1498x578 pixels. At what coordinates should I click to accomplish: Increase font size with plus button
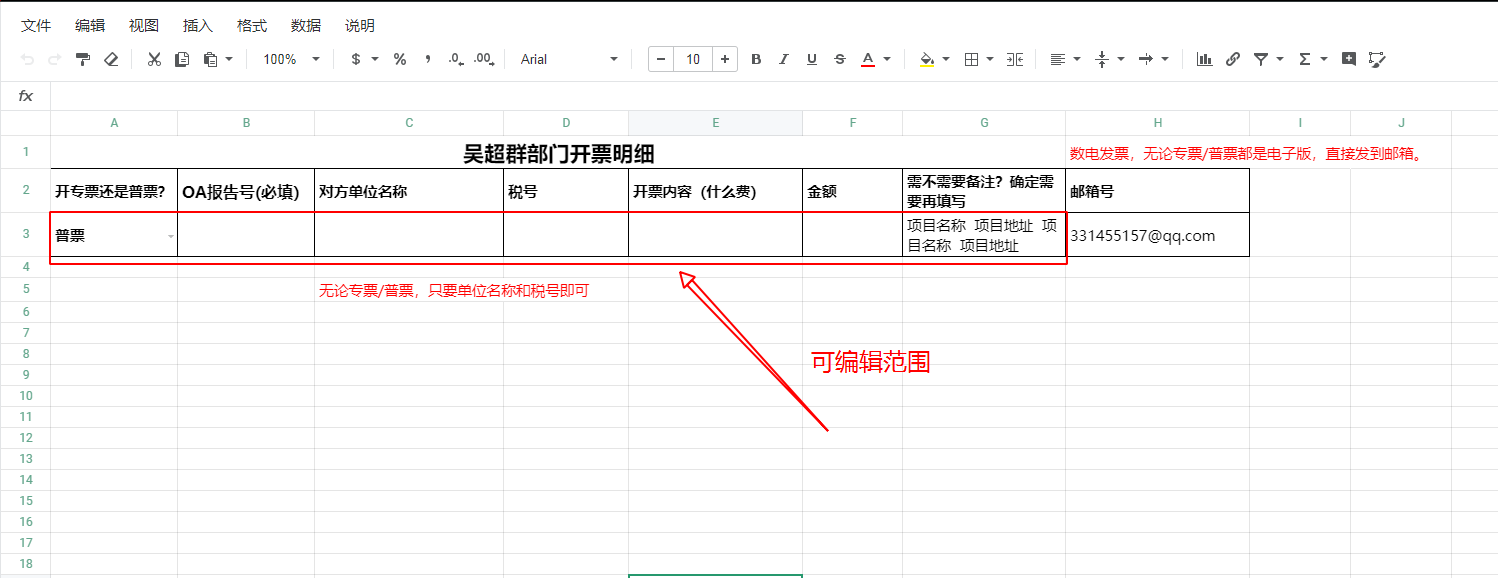725,59
